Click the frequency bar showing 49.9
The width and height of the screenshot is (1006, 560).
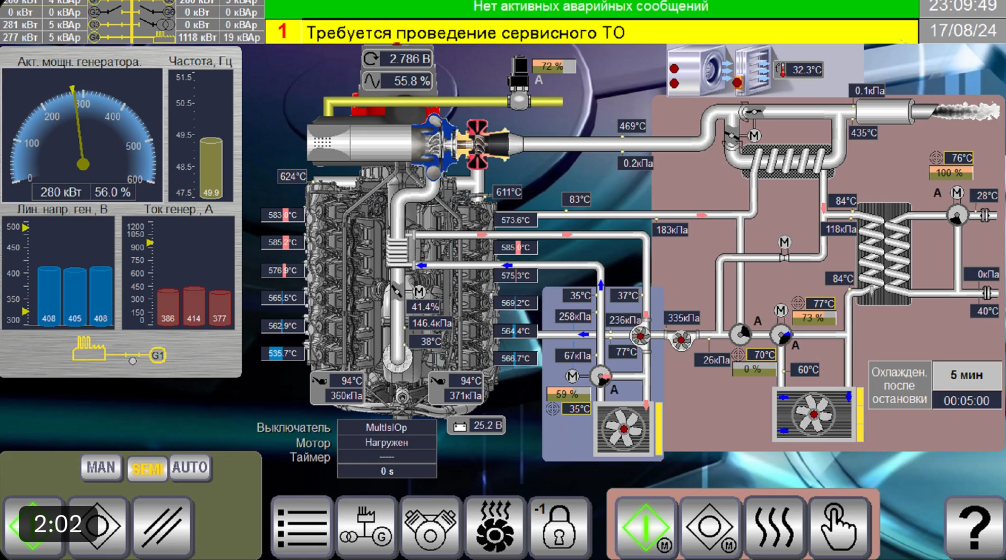pos(211,168)
